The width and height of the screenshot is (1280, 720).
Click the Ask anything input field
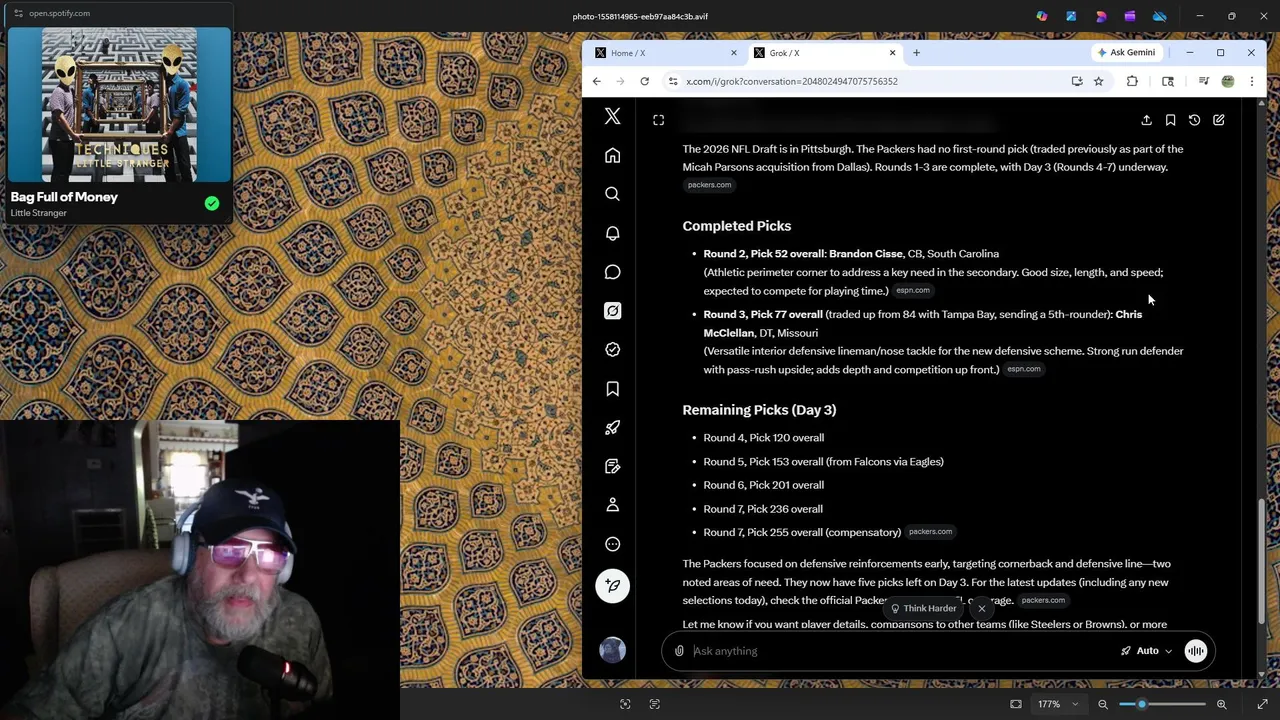(900, 651)
